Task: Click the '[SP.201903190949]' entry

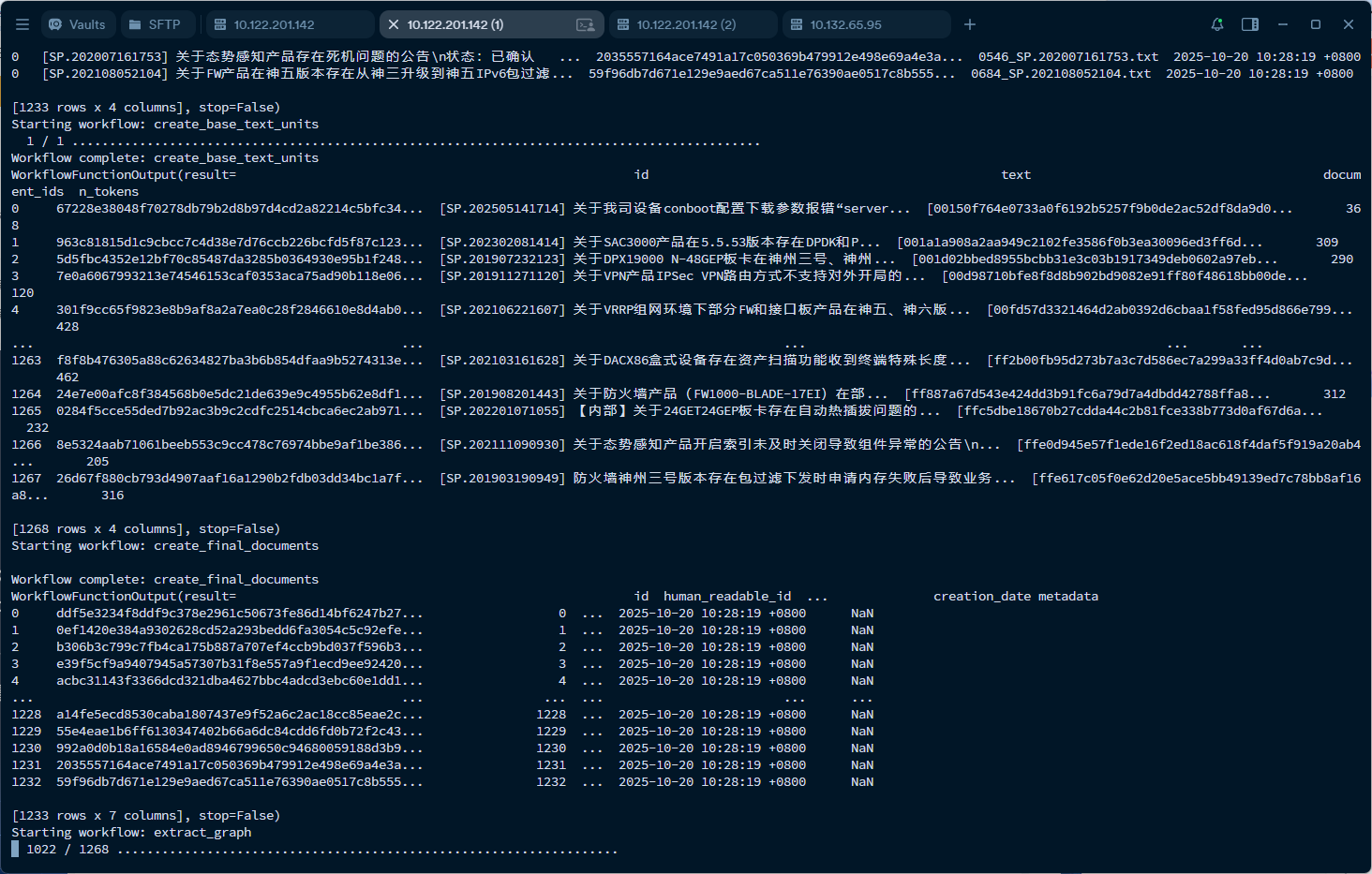Action: pyautogui.click(x=502, y=478)
